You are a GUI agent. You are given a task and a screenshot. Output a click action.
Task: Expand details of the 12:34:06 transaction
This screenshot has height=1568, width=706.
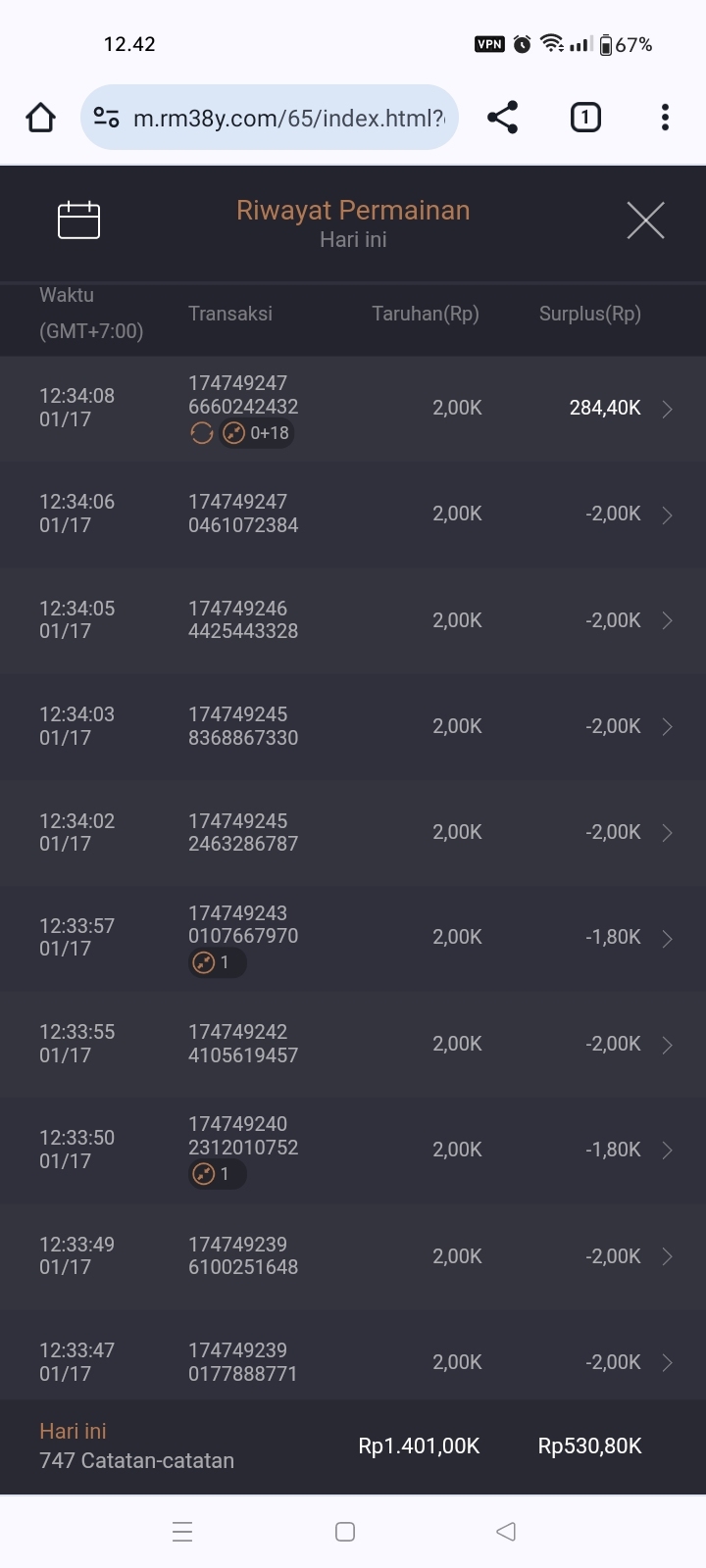click(x=667, y=514)
